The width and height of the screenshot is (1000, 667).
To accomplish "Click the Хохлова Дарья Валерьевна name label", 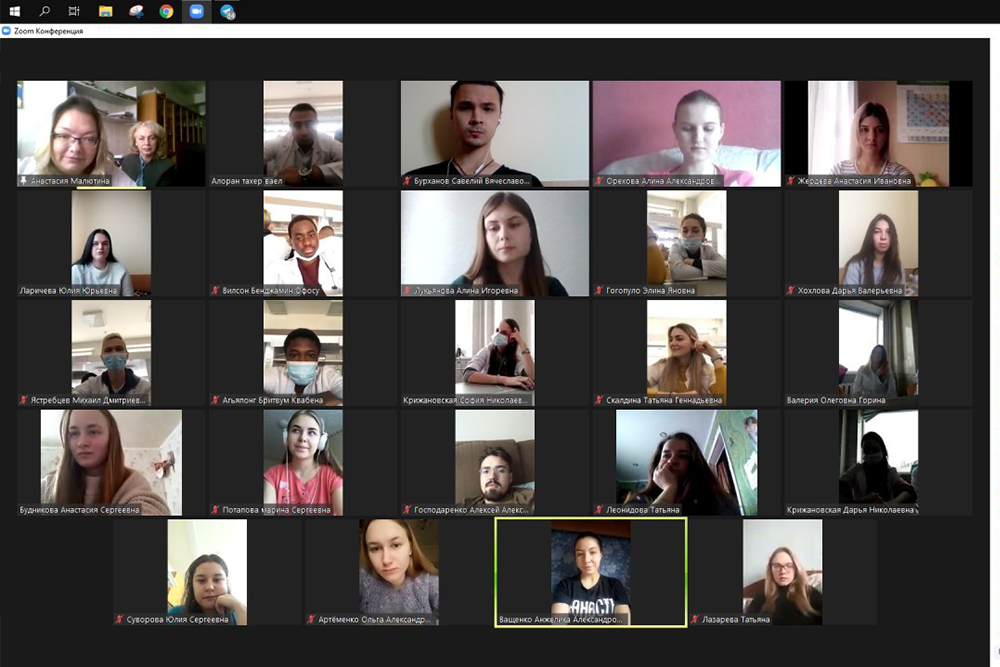I will pos(849,291).
